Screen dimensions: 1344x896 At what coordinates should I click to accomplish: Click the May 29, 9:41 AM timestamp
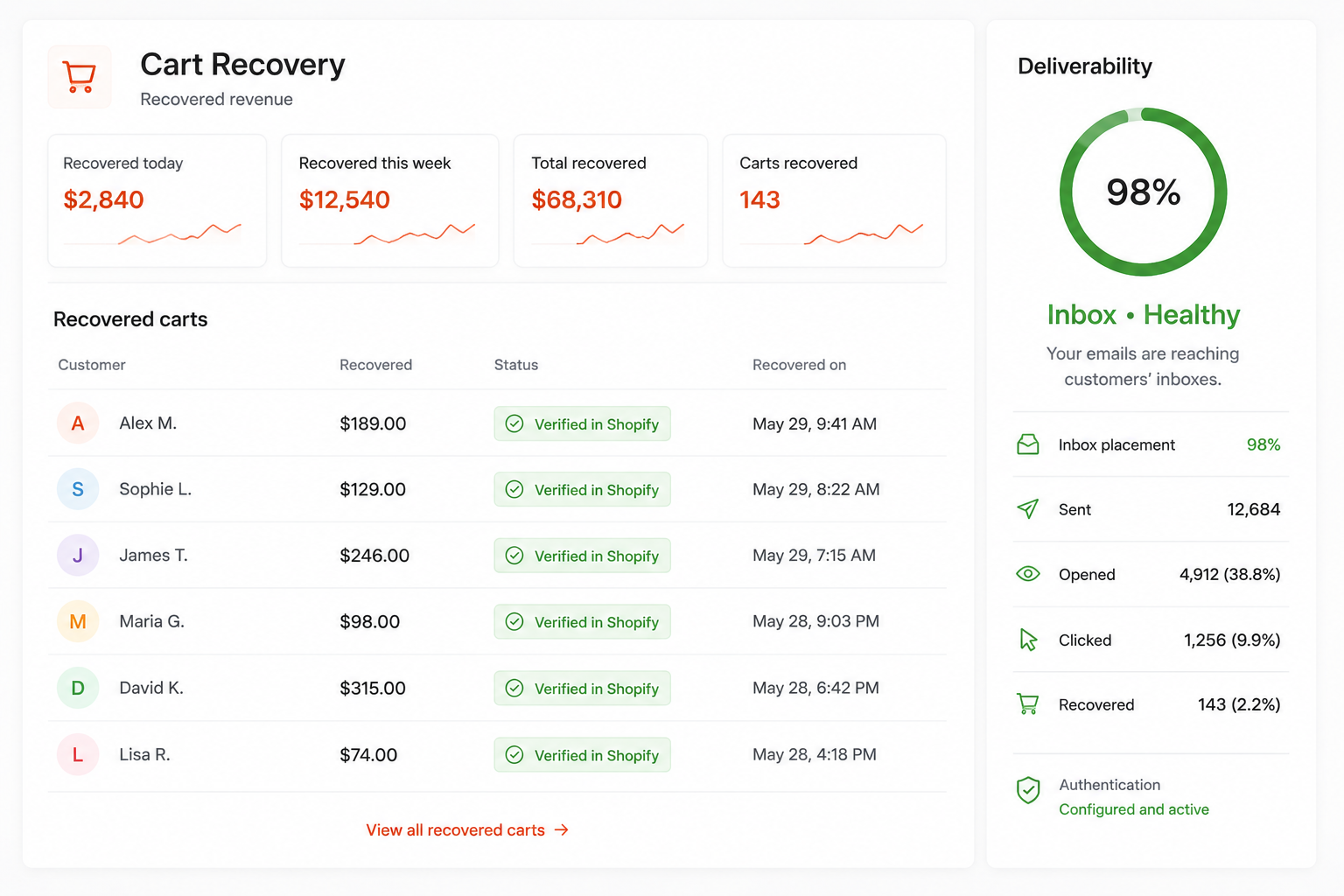point(815,423)
